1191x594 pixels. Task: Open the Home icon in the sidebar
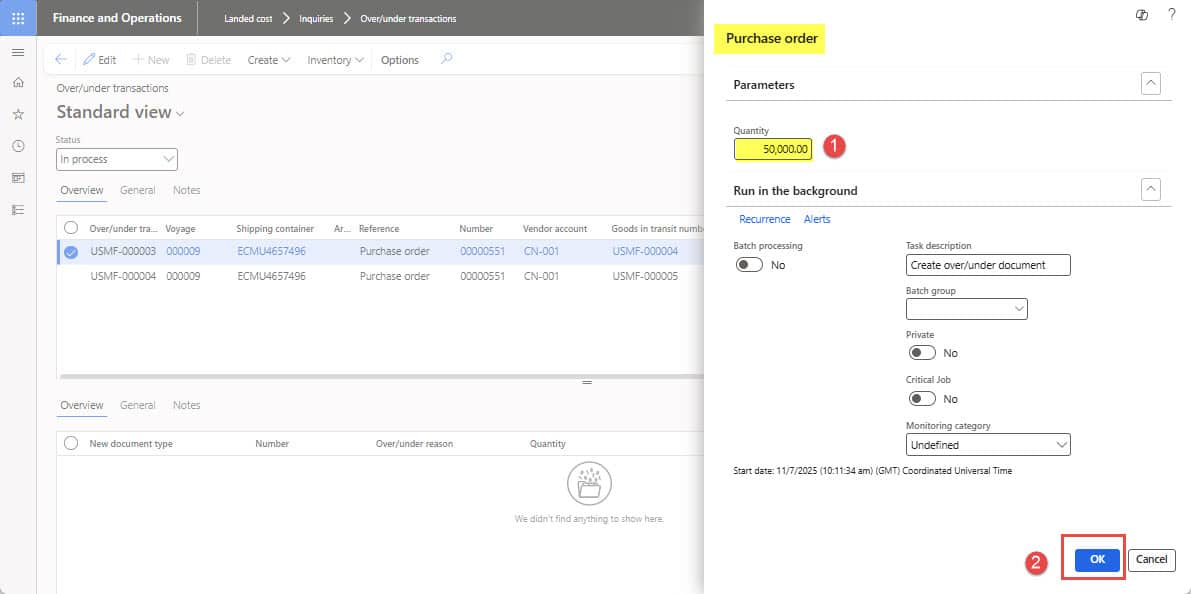[x=17, y=83]
